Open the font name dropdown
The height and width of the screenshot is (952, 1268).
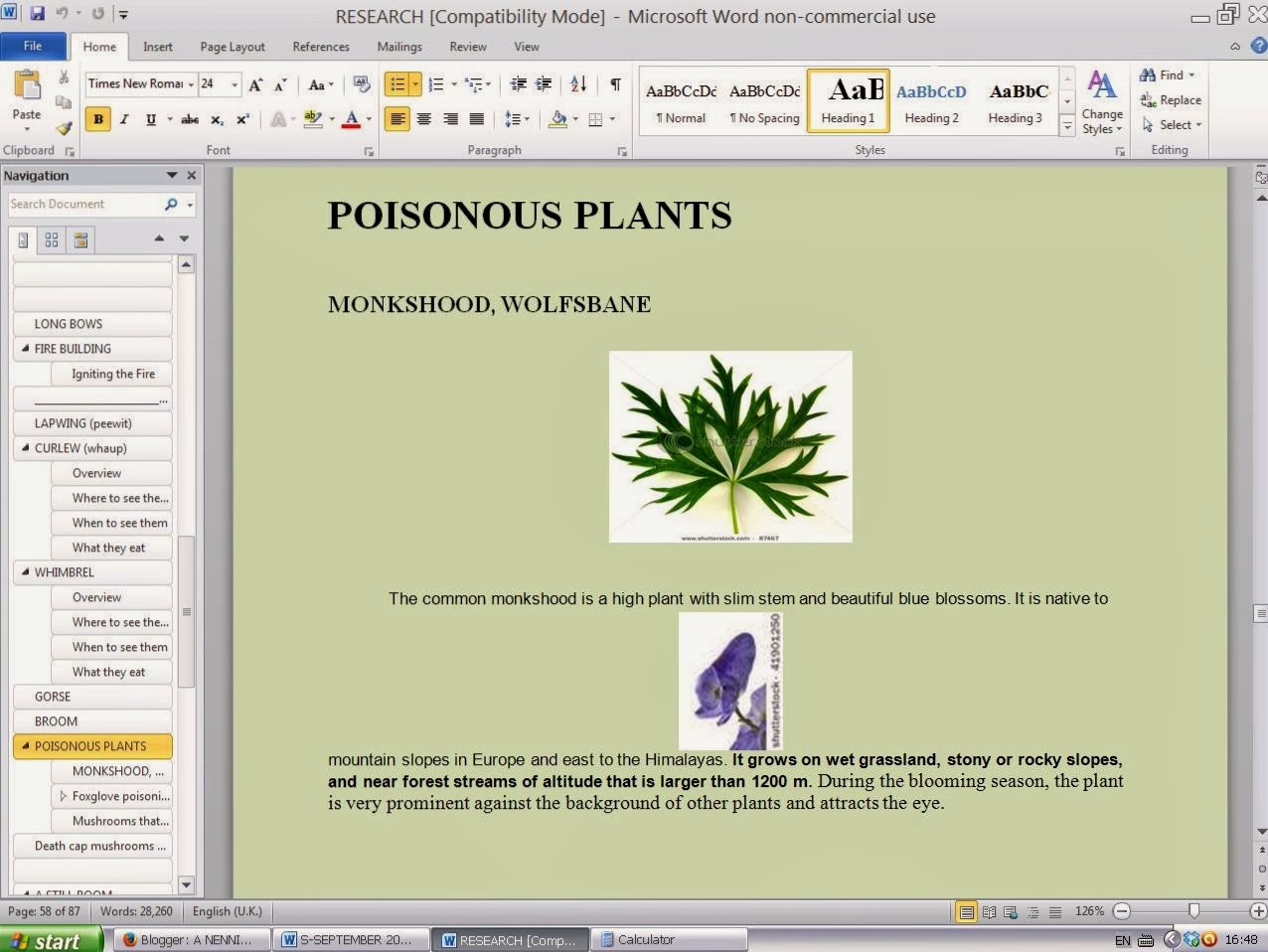point(191,84)
